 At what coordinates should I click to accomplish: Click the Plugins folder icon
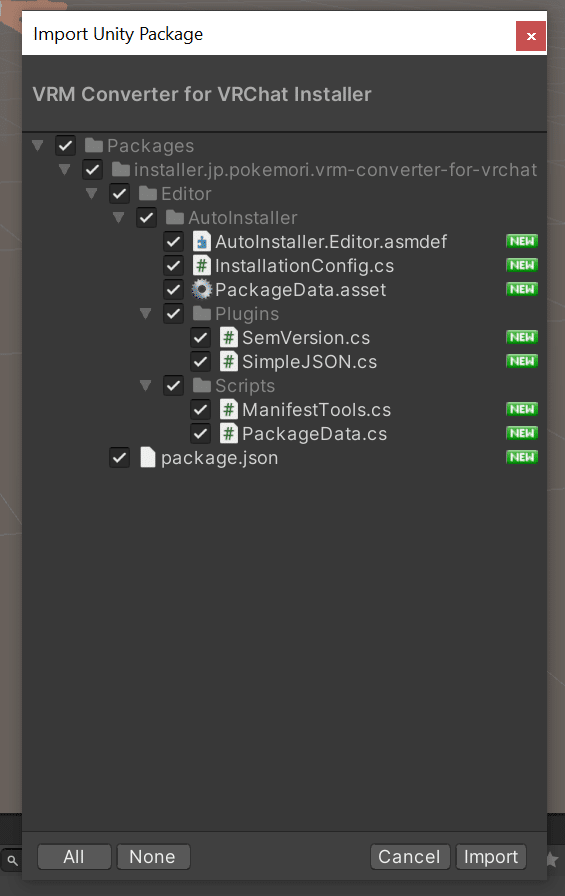coord(202,314)
